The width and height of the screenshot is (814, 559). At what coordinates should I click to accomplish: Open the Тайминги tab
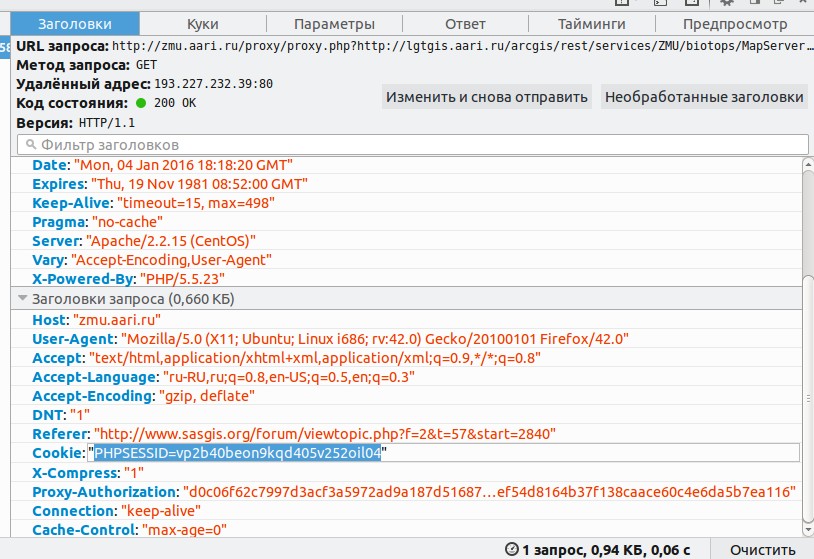pos(591,24)
